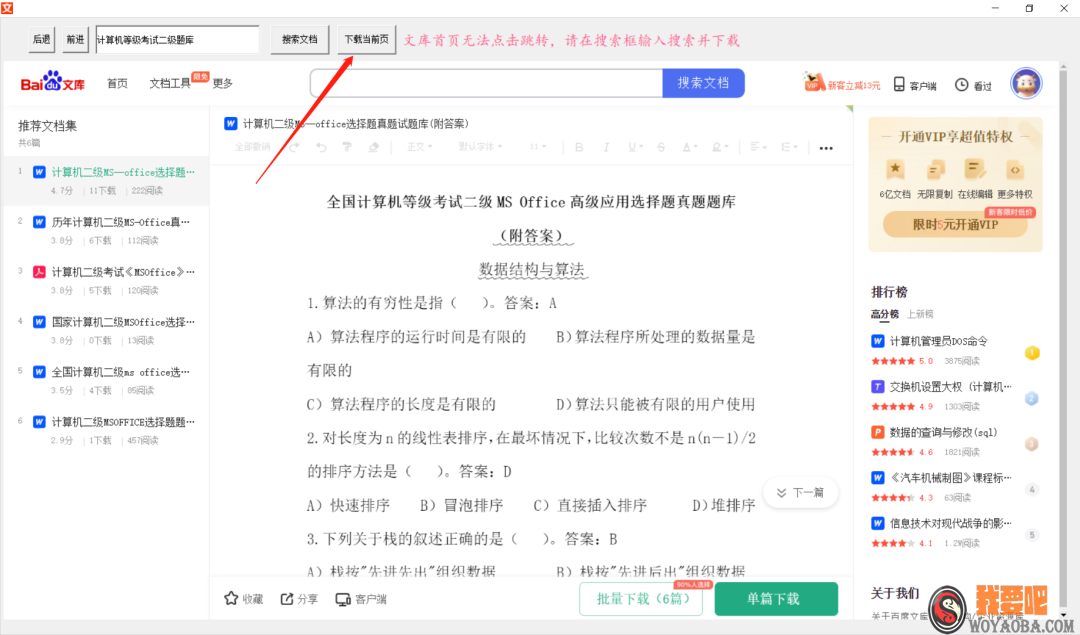Open the 看过 history clock icon
The width and height of the screenshot is (1080, 635).
[962, 85]
